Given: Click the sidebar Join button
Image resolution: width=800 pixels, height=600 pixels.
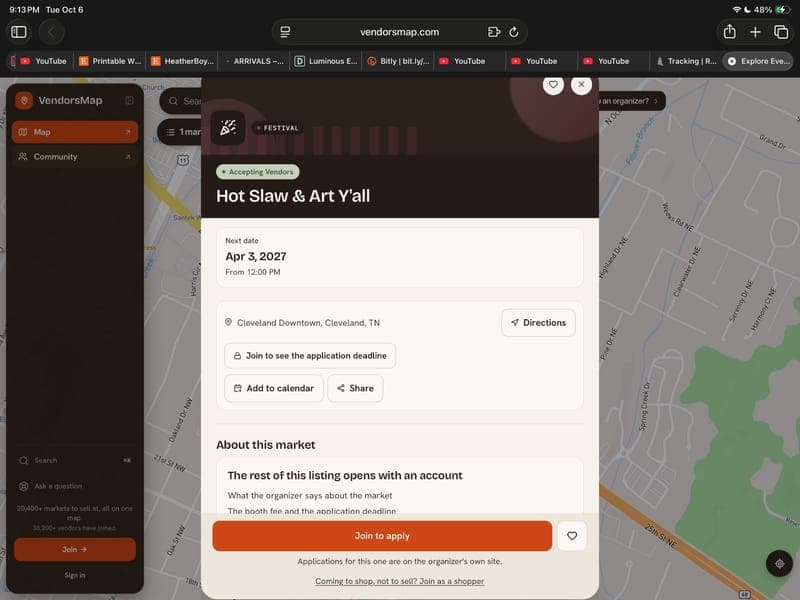Looking at the screenshot, I should pos(75,549).
